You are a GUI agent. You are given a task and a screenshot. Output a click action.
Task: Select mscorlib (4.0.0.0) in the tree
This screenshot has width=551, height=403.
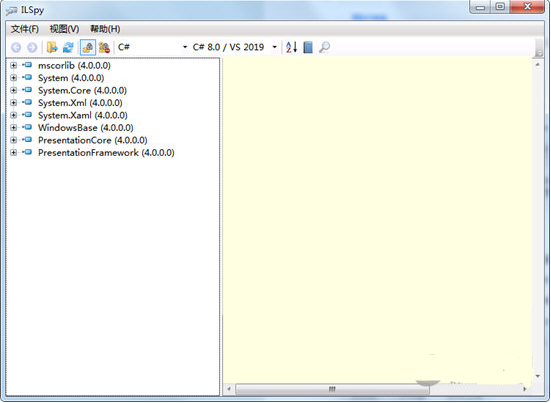pos(74,65)
